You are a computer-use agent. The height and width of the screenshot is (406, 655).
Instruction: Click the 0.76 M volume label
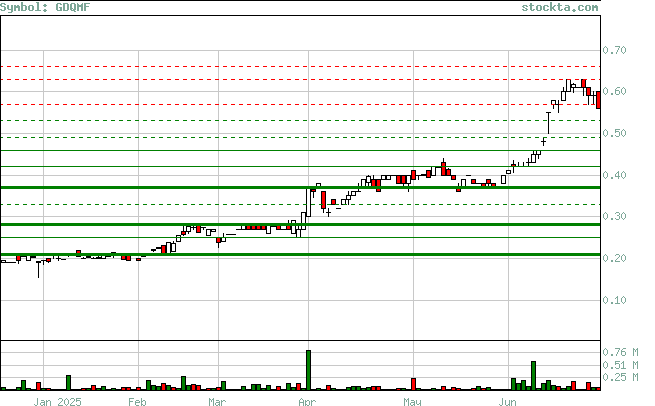point(620,353)
